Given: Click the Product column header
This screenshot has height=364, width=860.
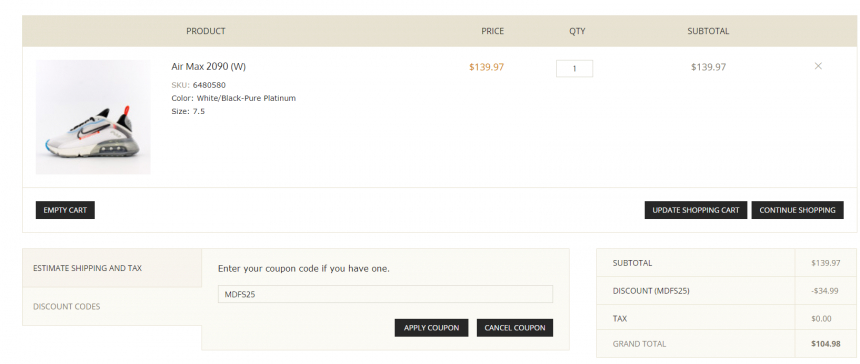Looking at the screenshot, I should pyautogui.click(x=206, y=31).
